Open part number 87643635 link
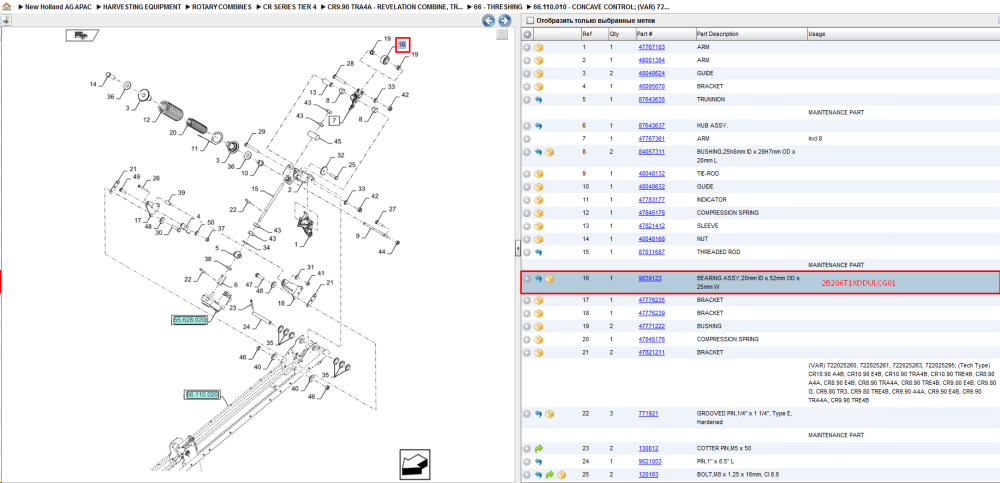The image size is (1000, 483). [651, 100]
